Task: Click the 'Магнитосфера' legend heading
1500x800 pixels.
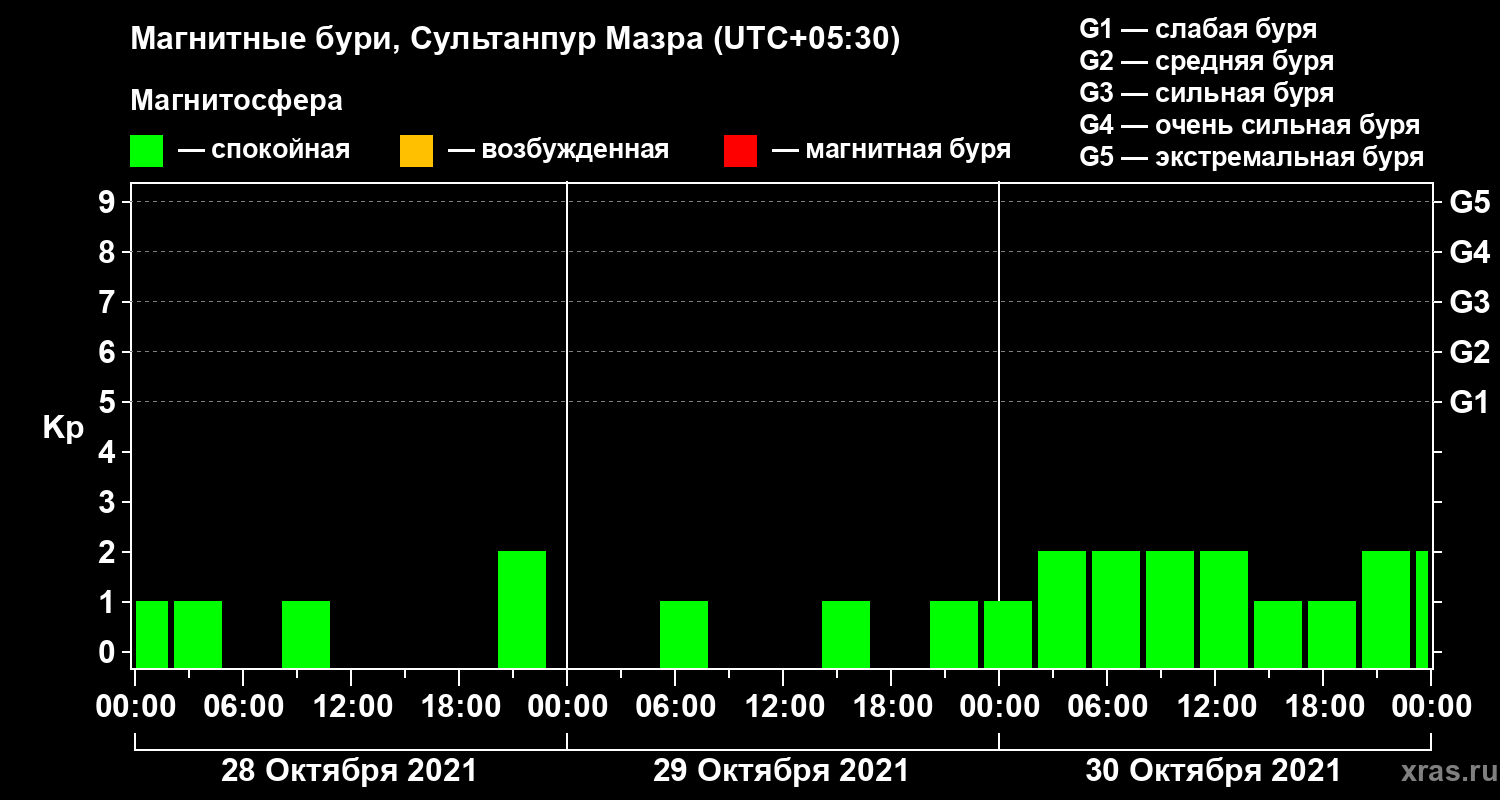Action: point(236,101)
